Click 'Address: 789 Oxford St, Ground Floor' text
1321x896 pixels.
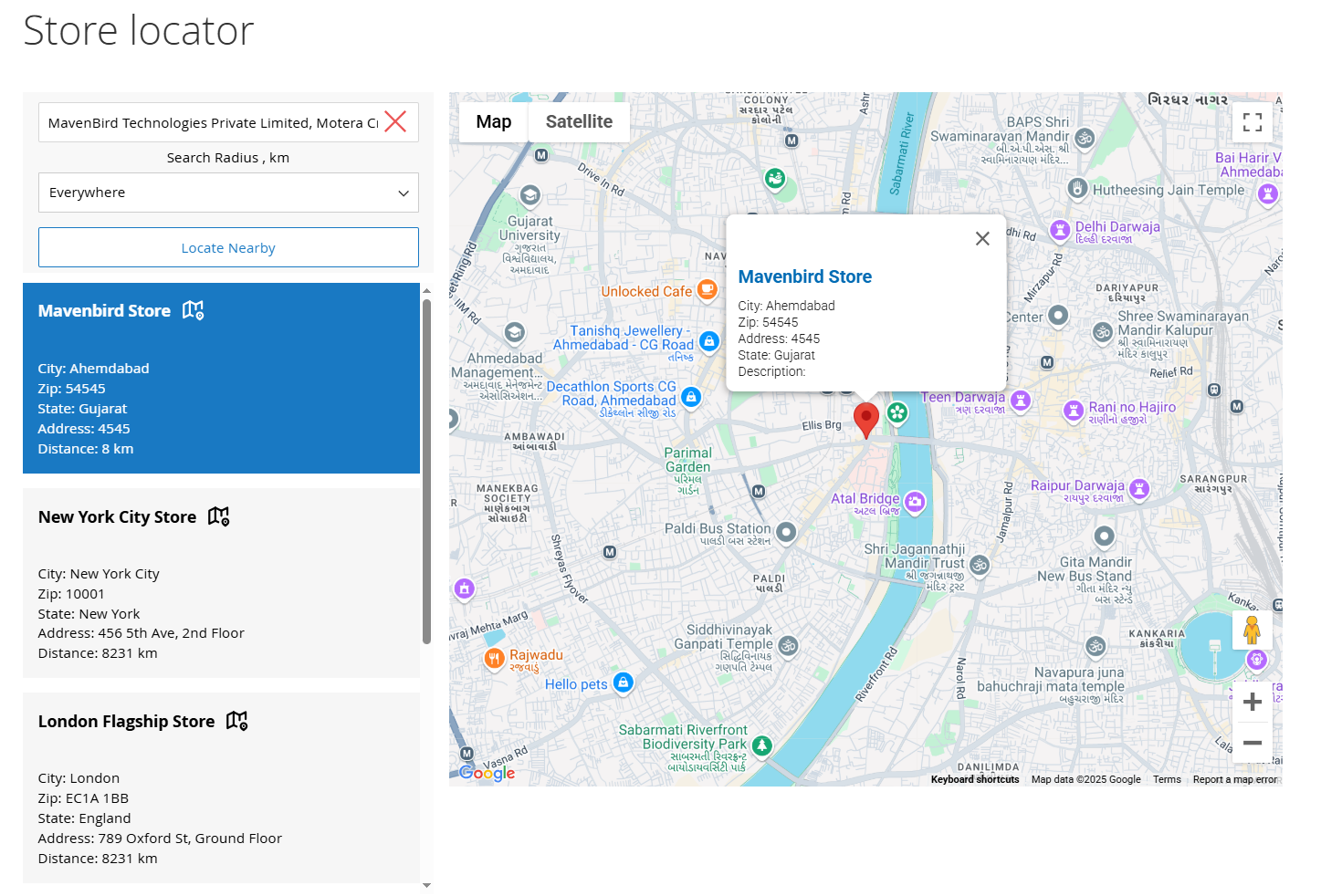pyautogui.click(x=160, y=839)
